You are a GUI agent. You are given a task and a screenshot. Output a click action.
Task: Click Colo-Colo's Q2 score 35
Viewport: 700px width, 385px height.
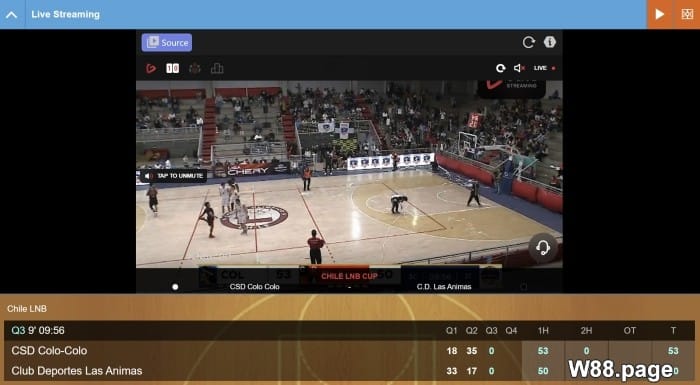[x=471, y=351]
